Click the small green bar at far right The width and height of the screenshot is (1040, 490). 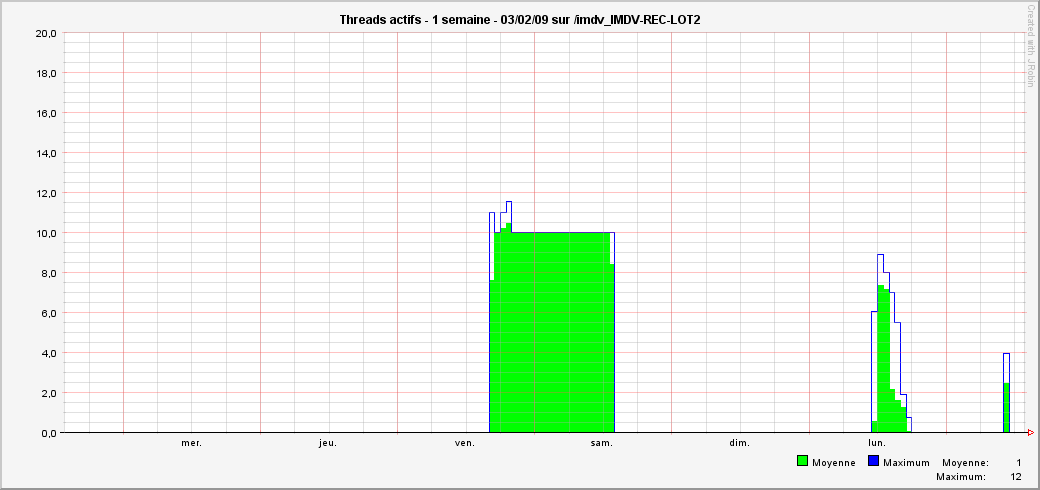[1006, 408]
